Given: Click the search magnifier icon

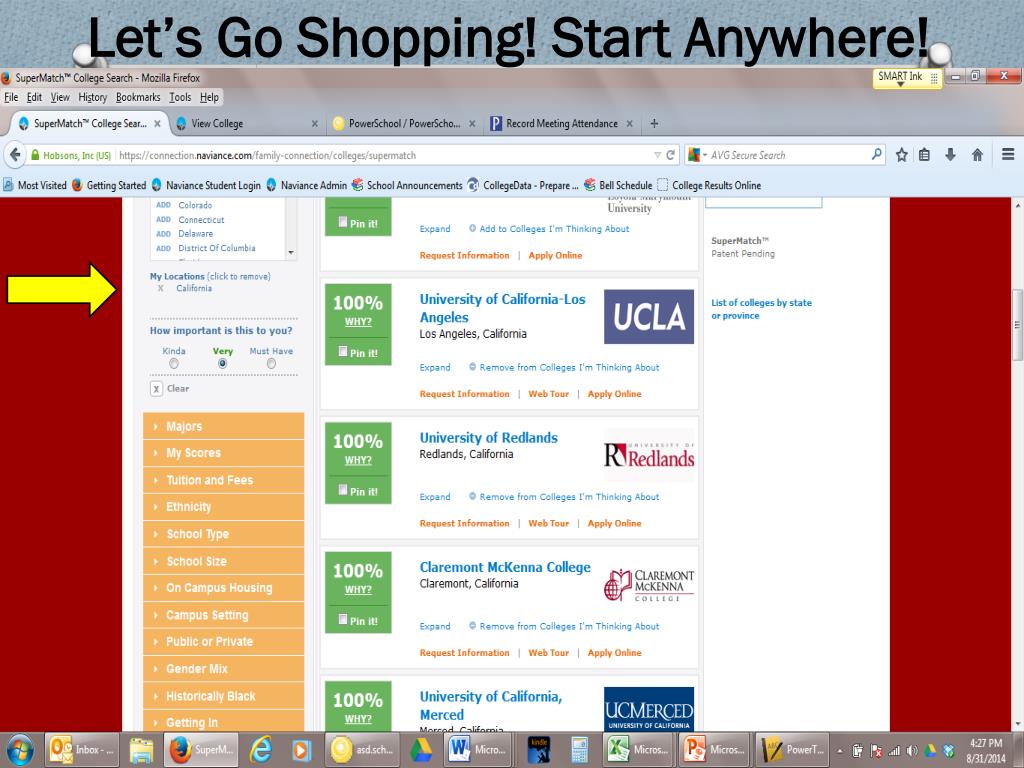Looking at the screenshot, I should pos(876,155).
